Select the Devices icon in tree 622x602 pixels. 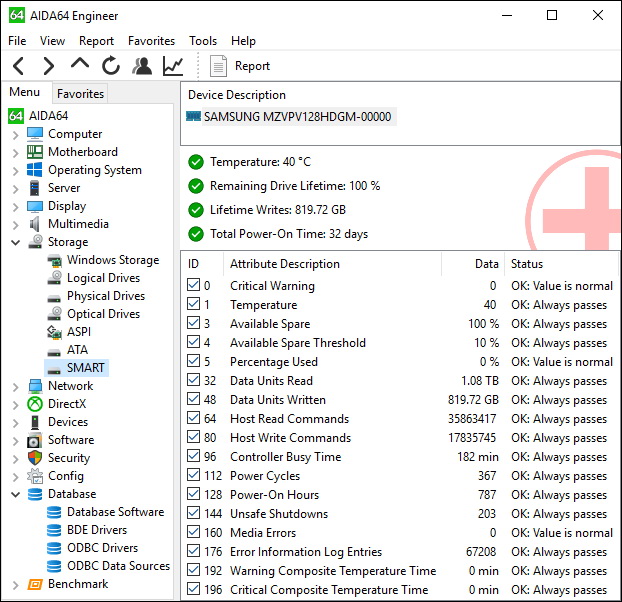pos(35,422)
